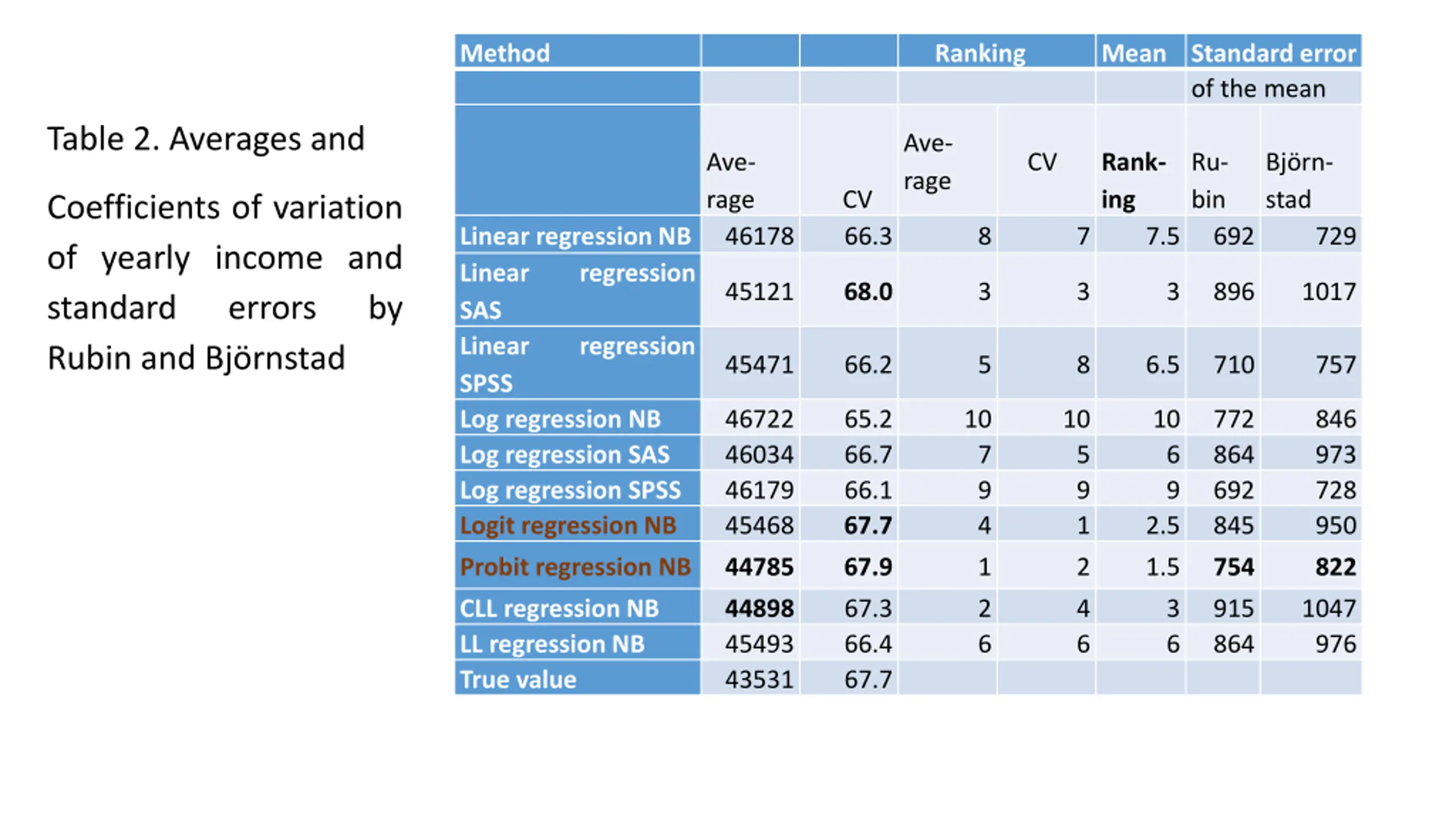
Task: Click the mean ranking 6.5
Action: 1163,364
